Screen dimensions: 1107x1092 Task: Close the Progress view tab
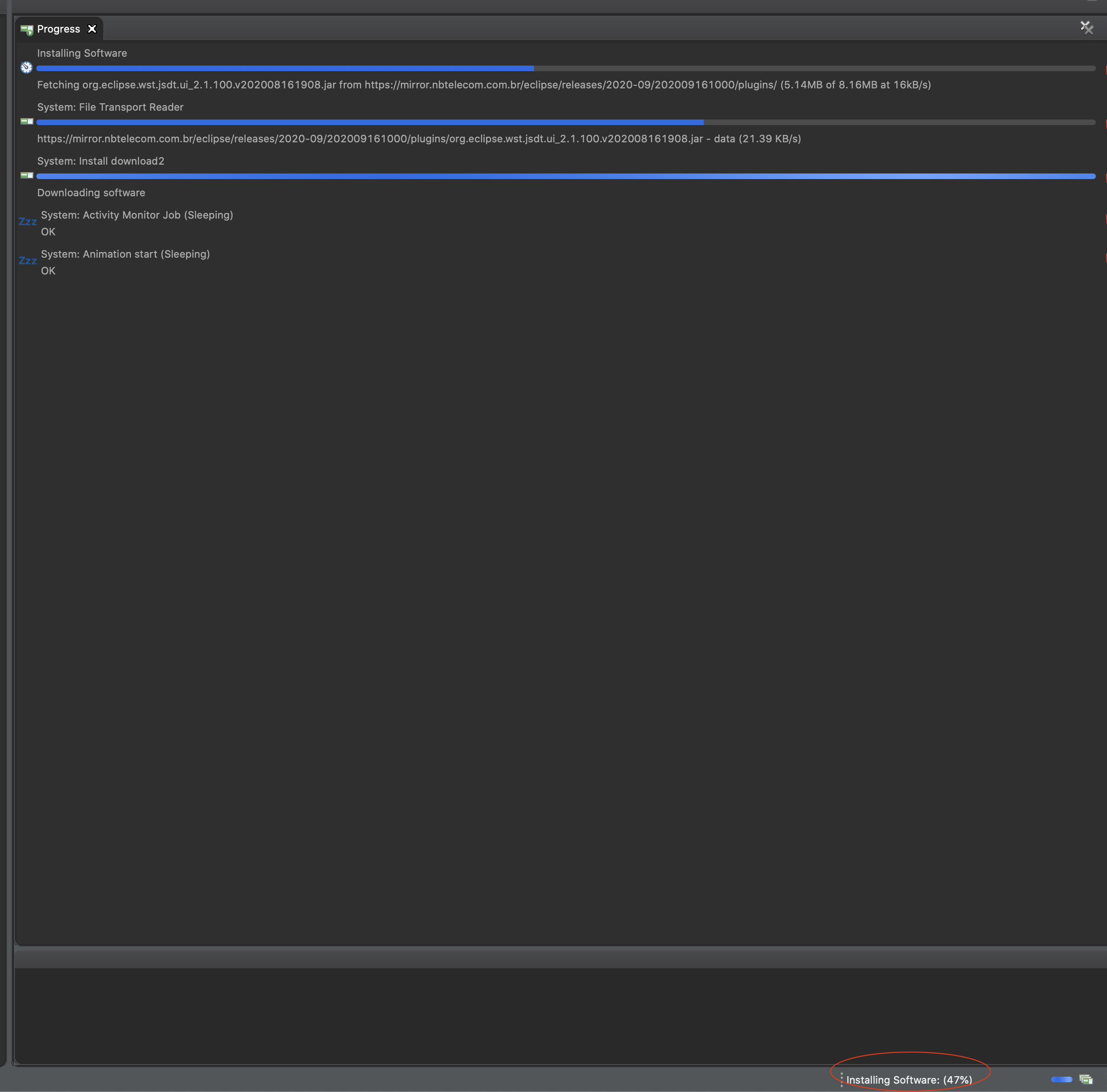coord(92,29)
